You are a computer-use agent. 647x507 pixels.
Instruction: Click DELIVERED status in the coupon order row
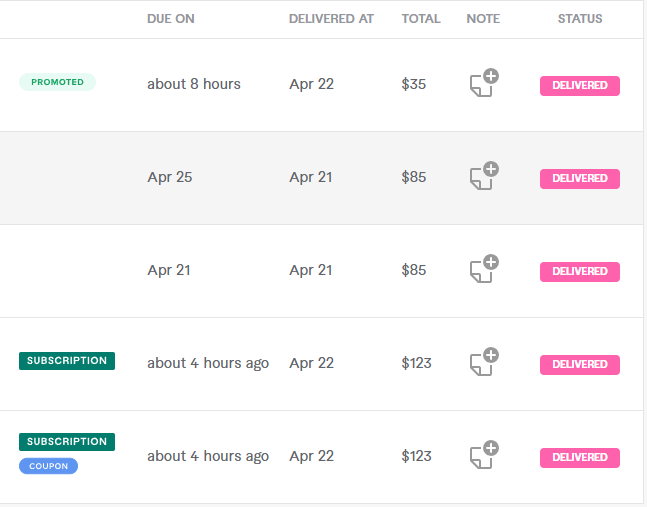point(580,458)
